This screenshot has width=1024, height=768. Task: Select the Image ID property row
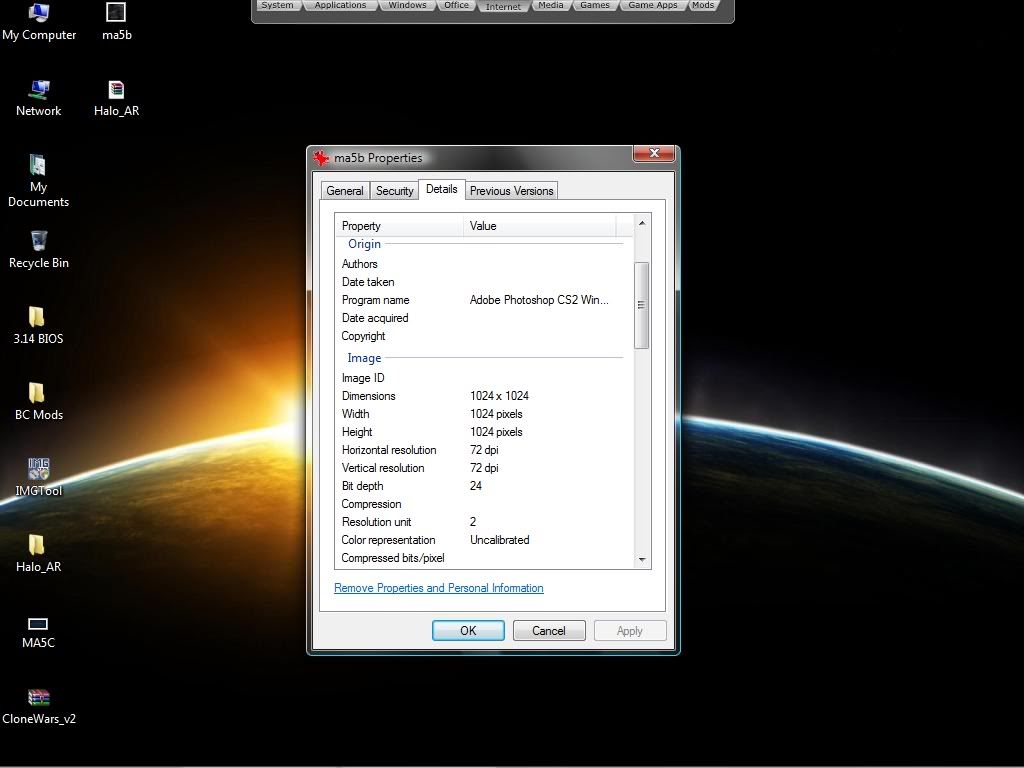(x=483, y=378)
